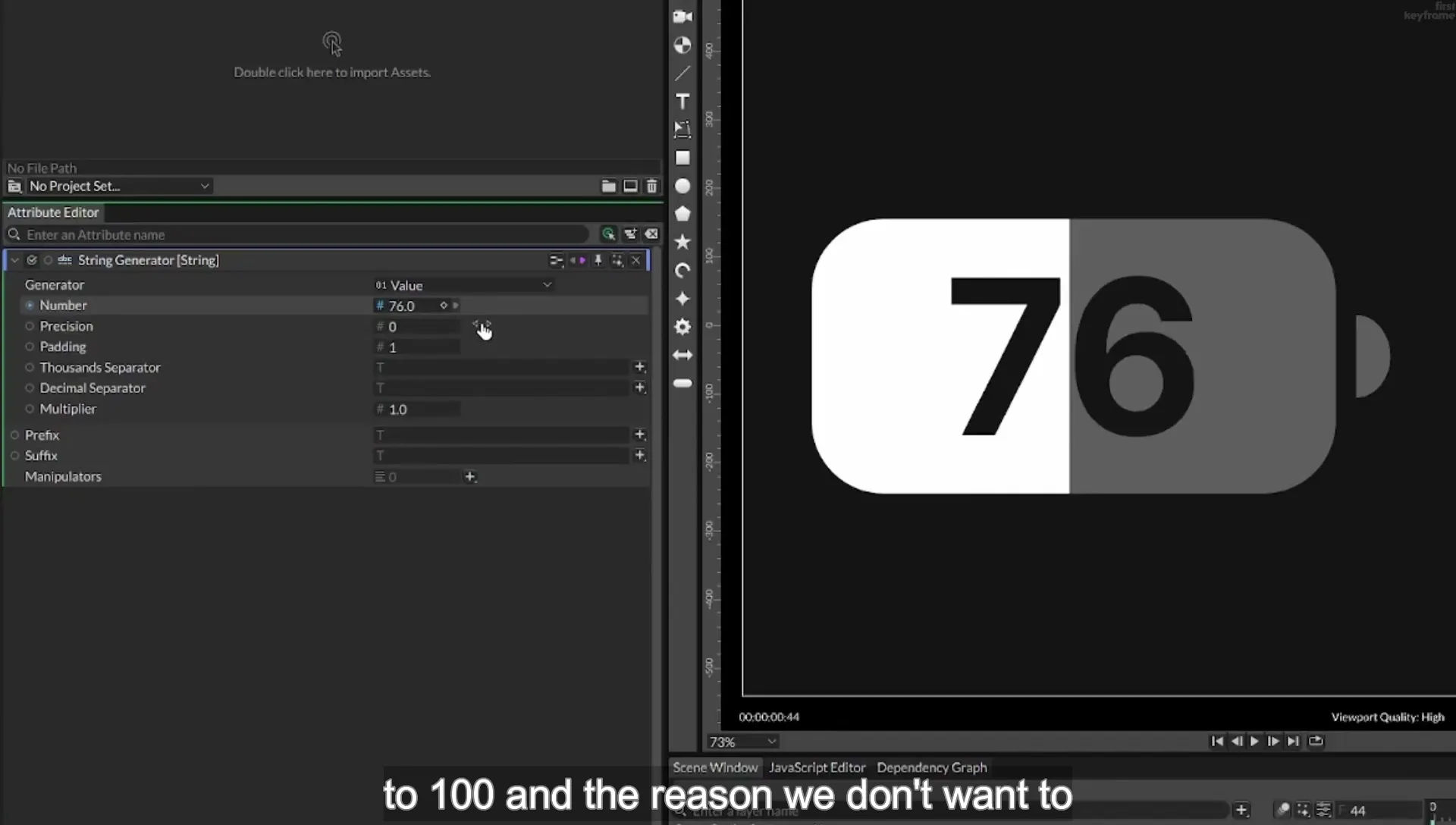Pin the String Generator attribute panel
1456x825 pixels.
coord(598,260)
